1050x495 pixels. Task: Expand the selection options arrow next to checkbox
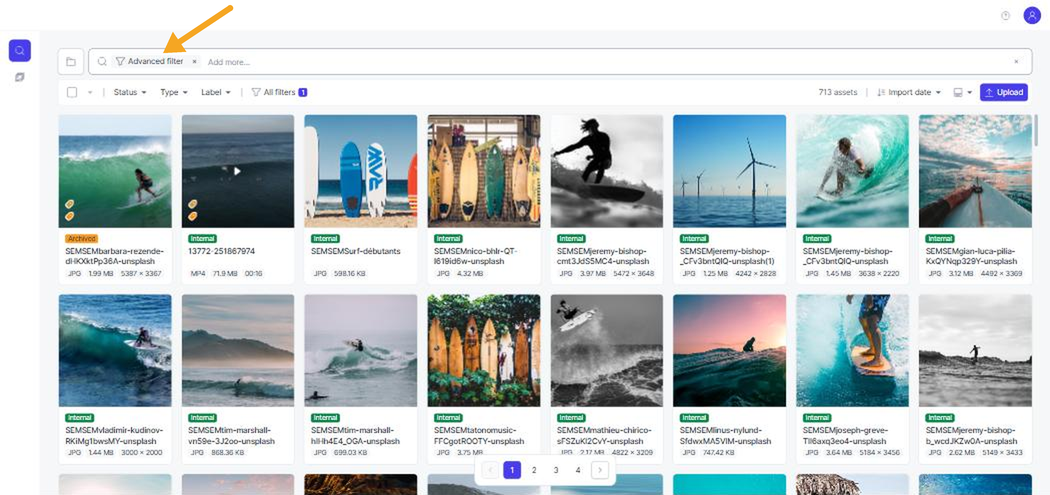(90, 92)
